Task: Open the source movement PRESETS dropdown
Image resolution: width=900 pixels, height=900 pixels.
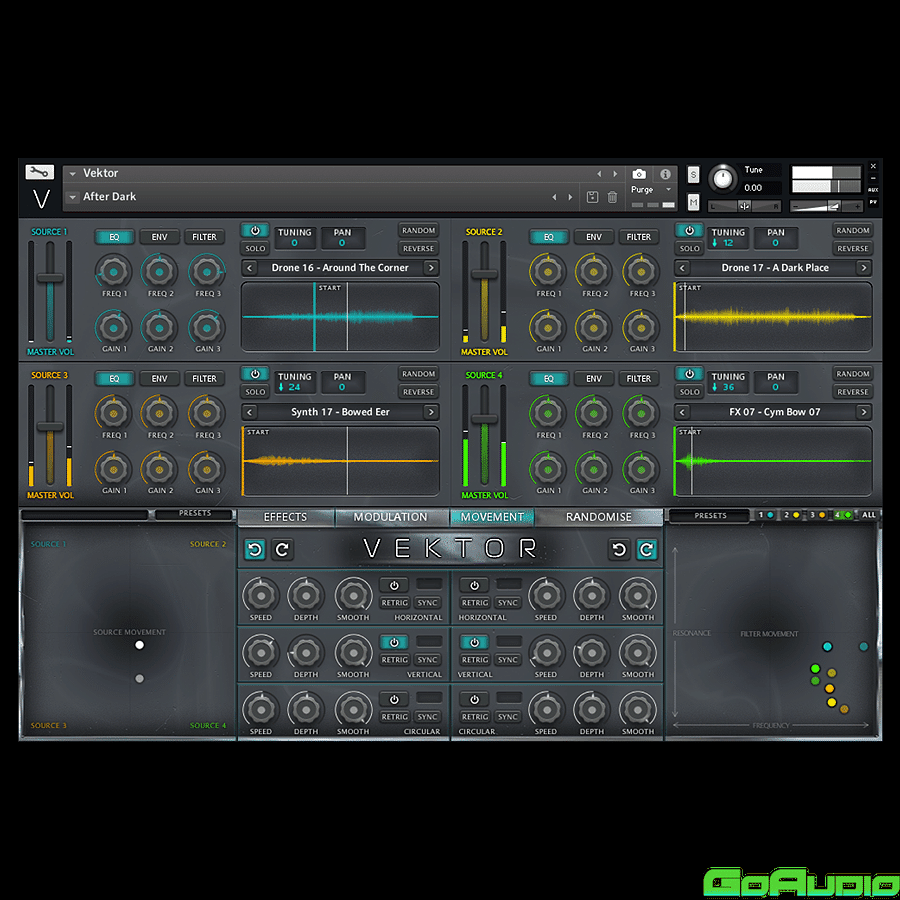Action: point(195,514)
